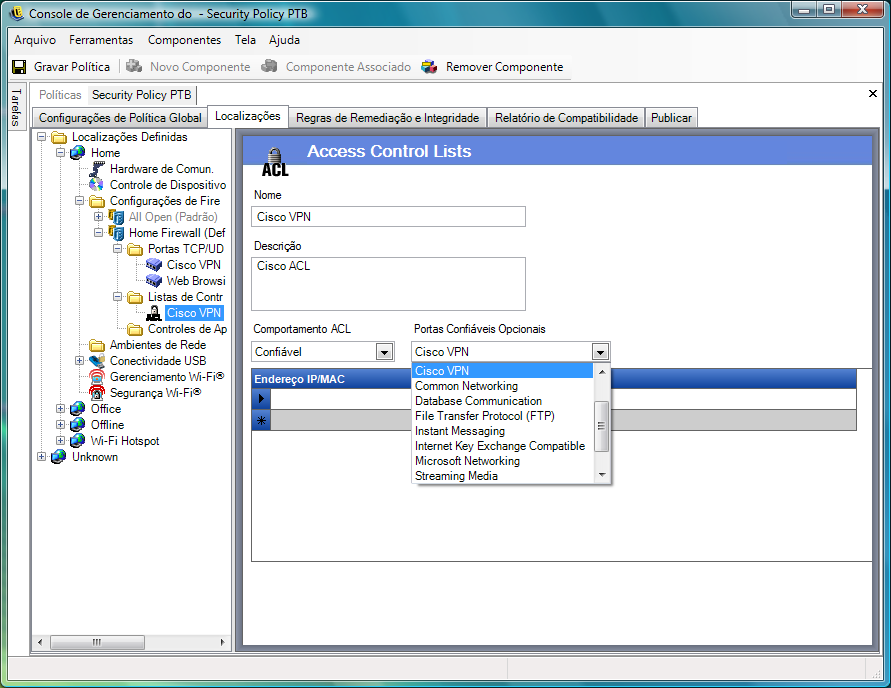Click the Segurança Wi-Fi icon
The height and width of the screenshot is (688, 891).
(x=97, y=393)
